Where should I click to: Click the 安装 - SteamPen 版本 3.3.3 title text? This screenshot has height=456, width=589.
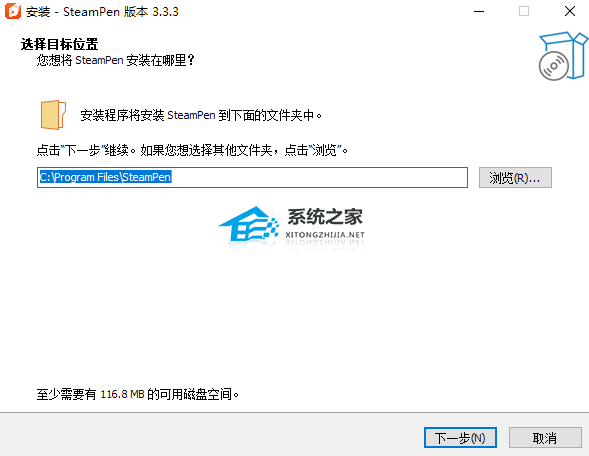(x=102, y=12)
